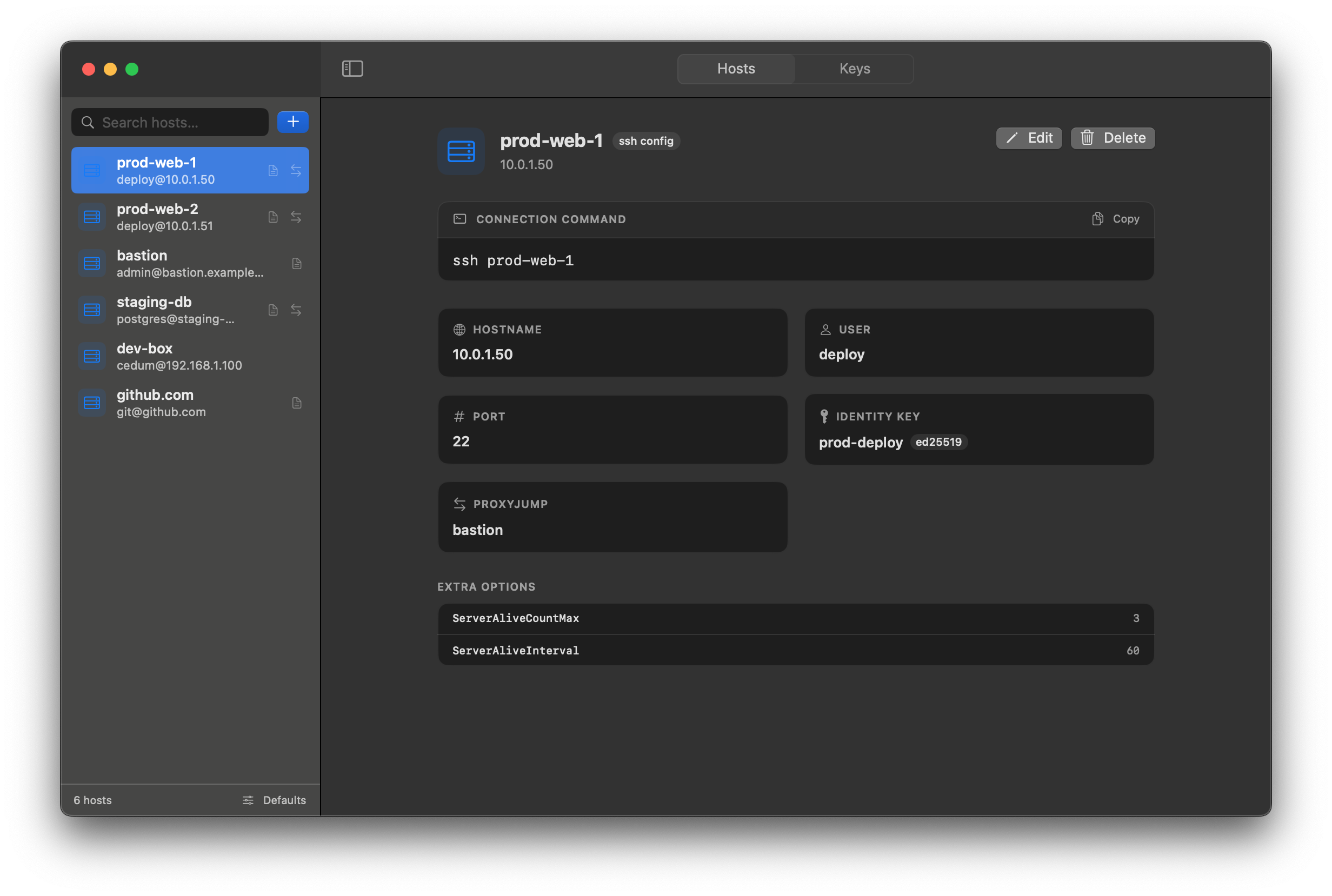Click the bastion server icon
This screenshot has height=896, width=1332.
[92, 263]
